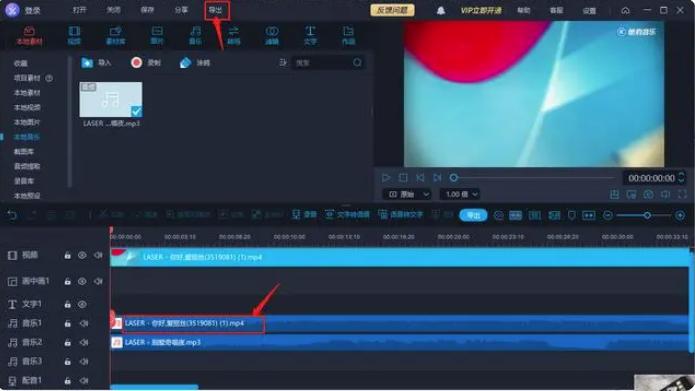Select the LASER mp4 audio clip on 音乐1 track
Image resolution: width=695 pixels, height=391 pixels.
pos(400,324)
